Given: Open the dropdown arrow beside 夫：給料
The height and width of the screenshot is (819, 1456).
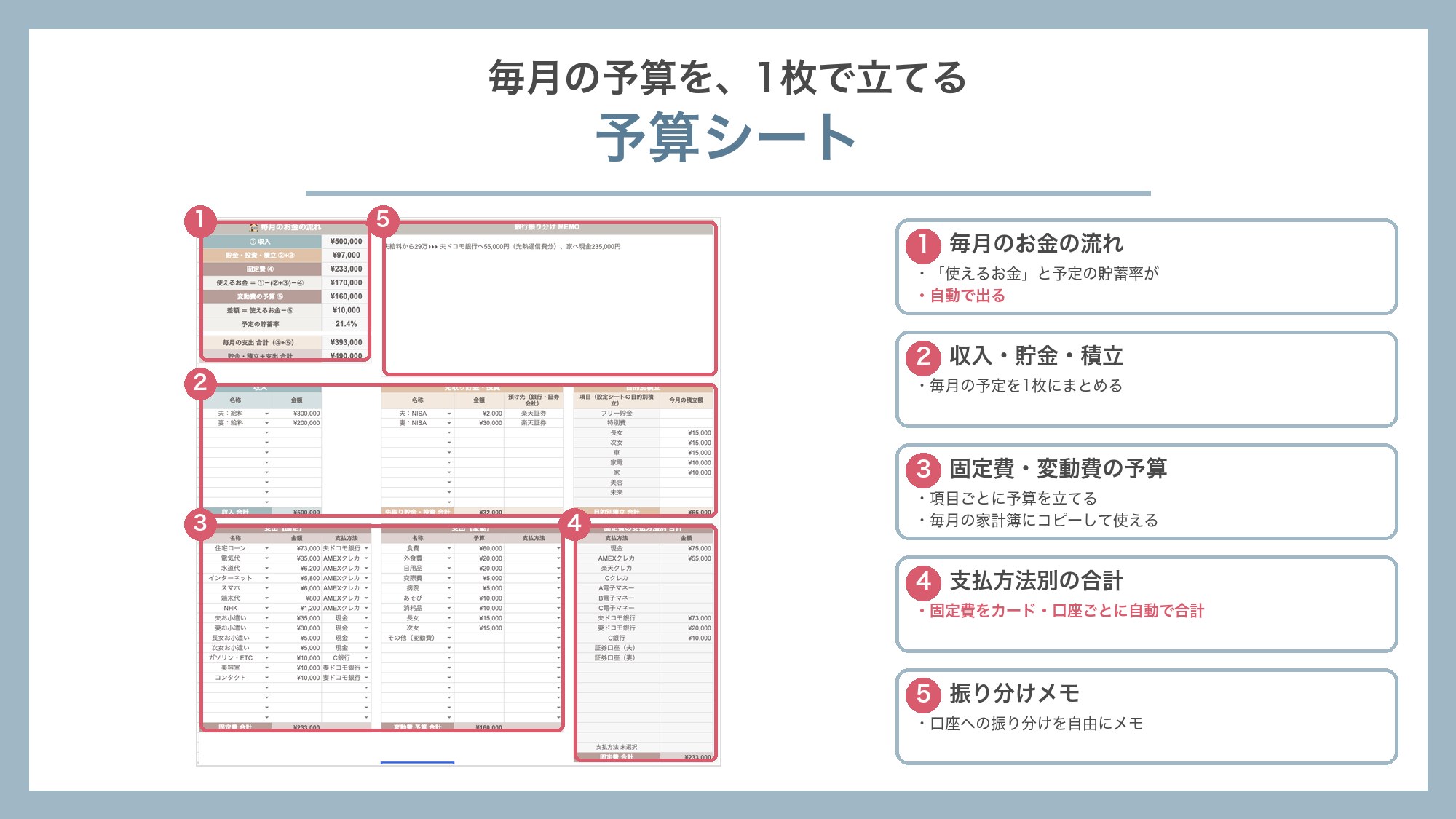Looking at the screenshot, I should (266, 414).
